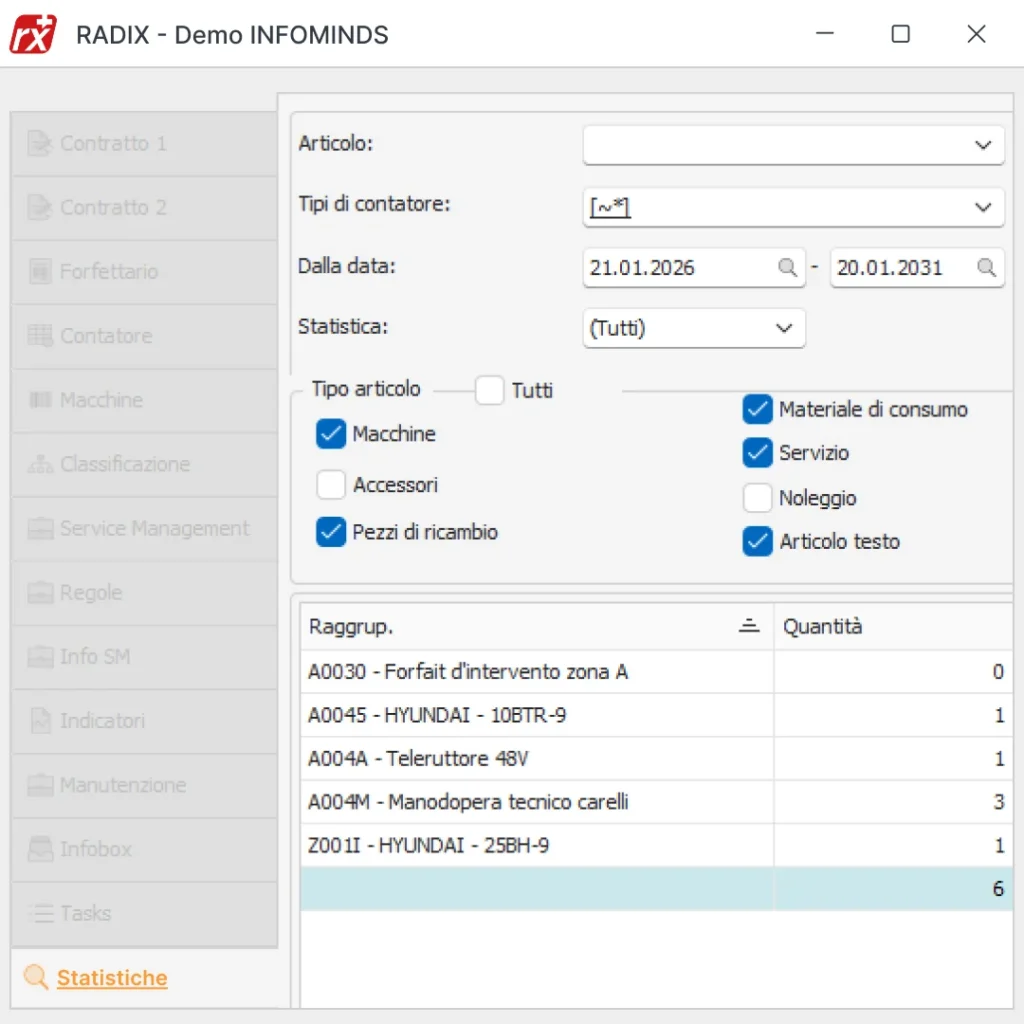Expand the Articolo dropdown
1024x1024 pixels.
[x=982, y=145]
